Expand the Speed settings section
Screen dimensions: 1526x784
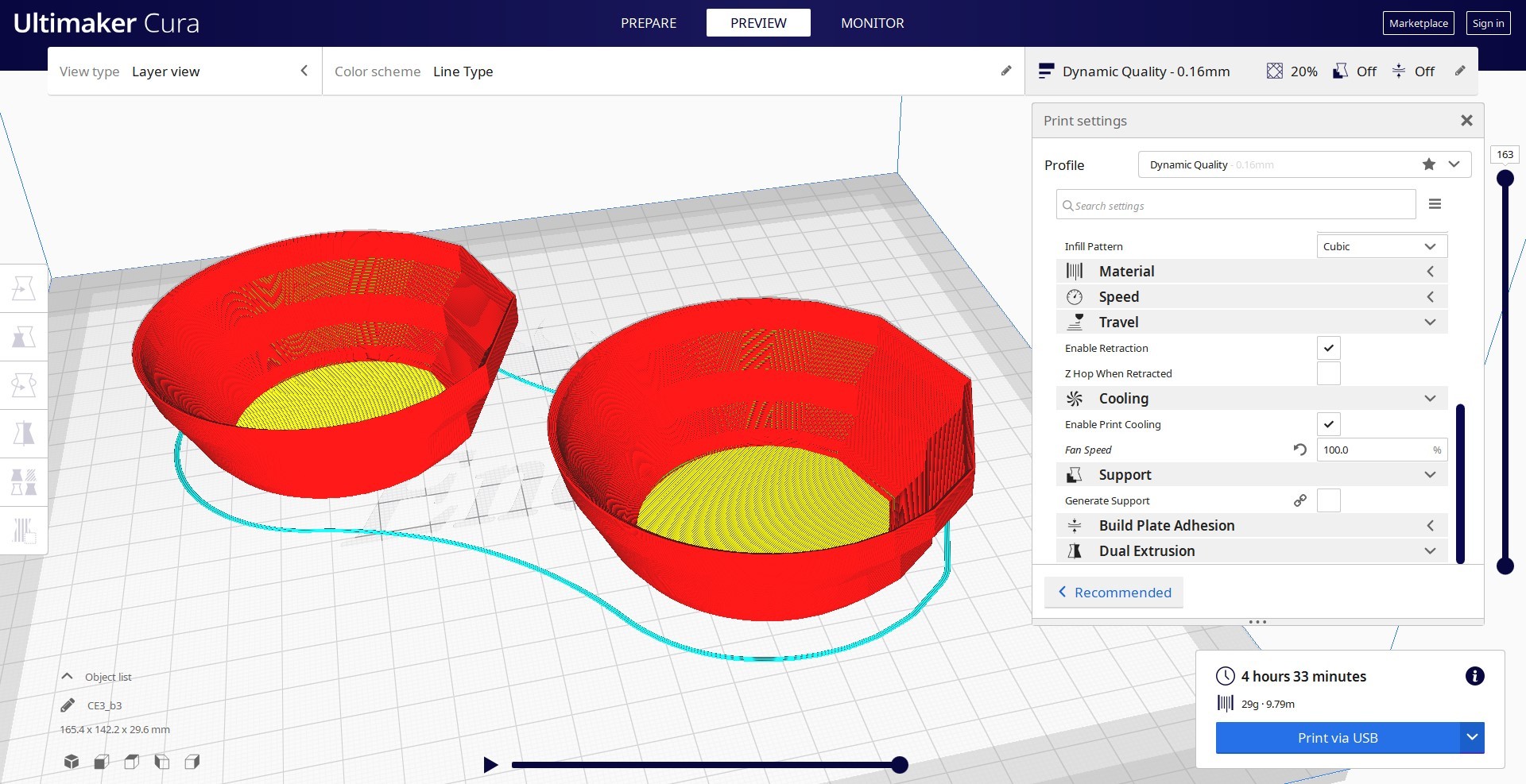point(1252,296)
